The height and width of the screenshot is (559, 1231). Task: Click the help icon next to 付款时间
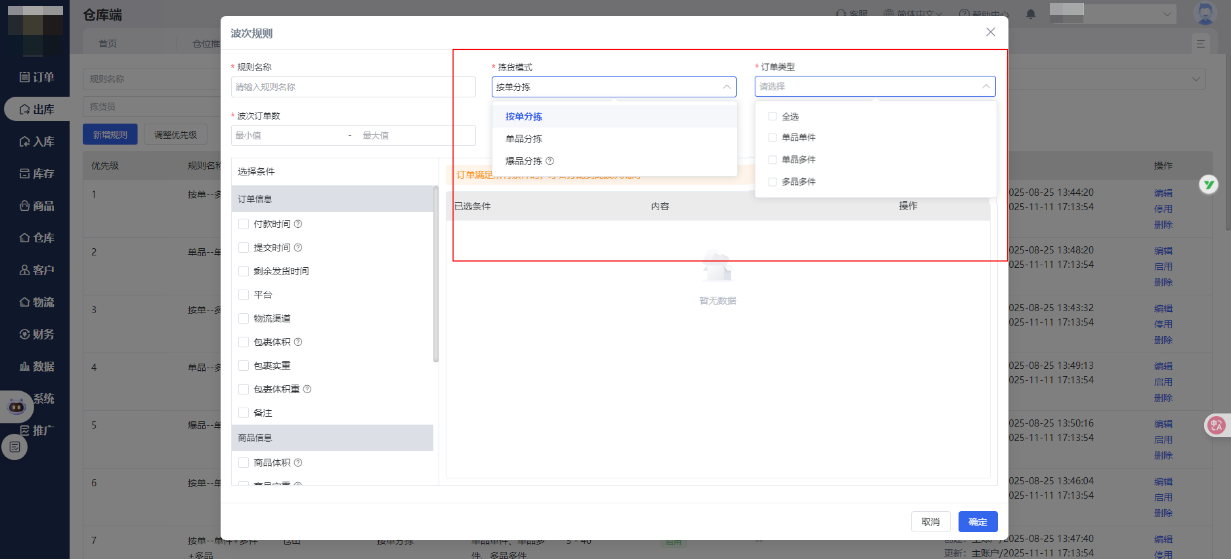(x=298, y=224)
